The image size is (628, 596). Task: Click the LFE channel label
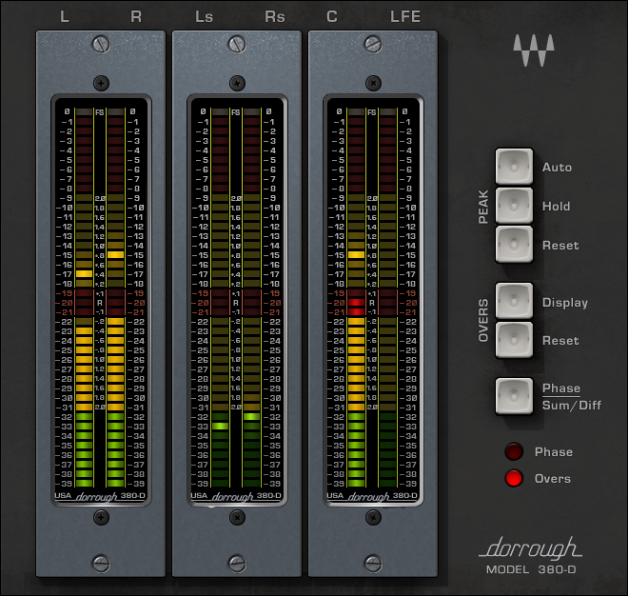click(405, 17)
